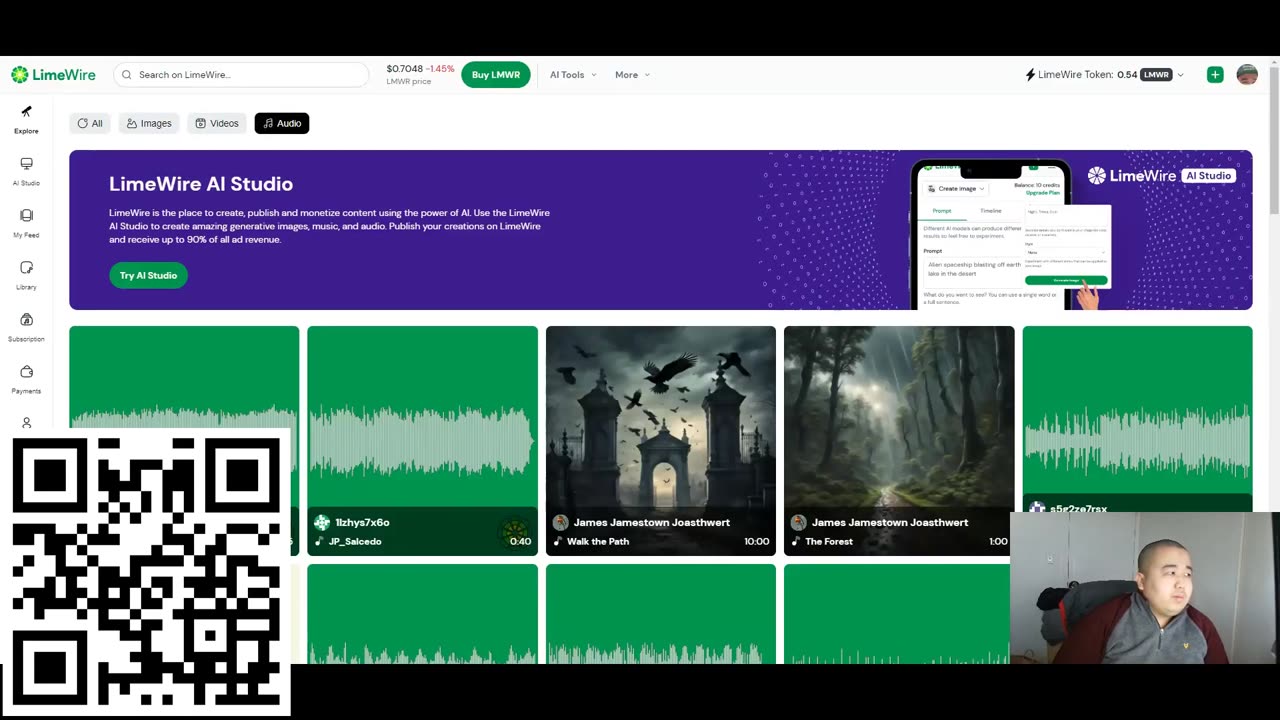Click the 10:00 duration on Walk the Path
This screenshot has height=720, width=1280.
pyautogui.click(x=757, y=541)
